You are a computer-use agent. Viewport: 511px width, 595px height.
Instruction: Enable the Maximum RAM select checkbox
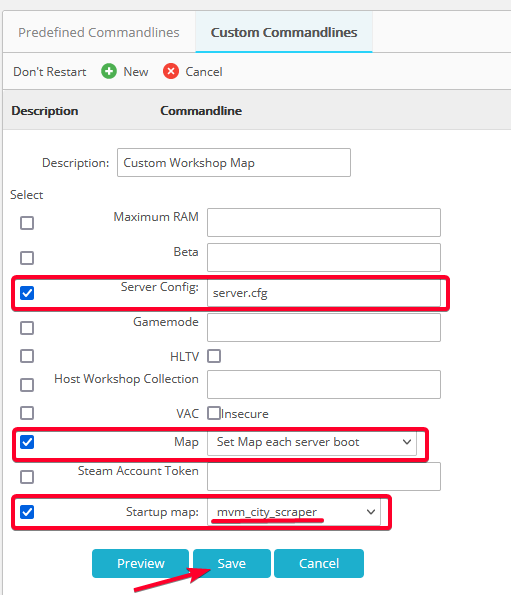tap(27, 223)
